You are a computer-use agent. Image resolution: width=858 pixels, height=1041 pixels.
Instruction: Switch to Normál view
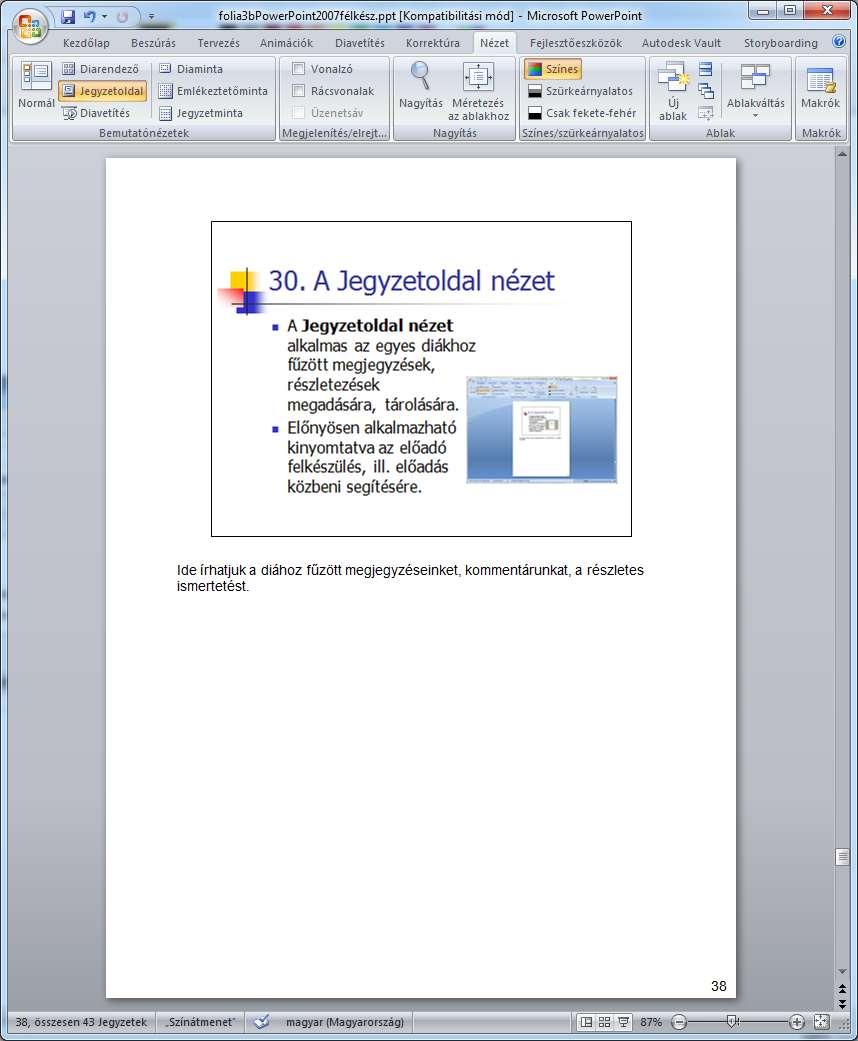coord(37,85)
